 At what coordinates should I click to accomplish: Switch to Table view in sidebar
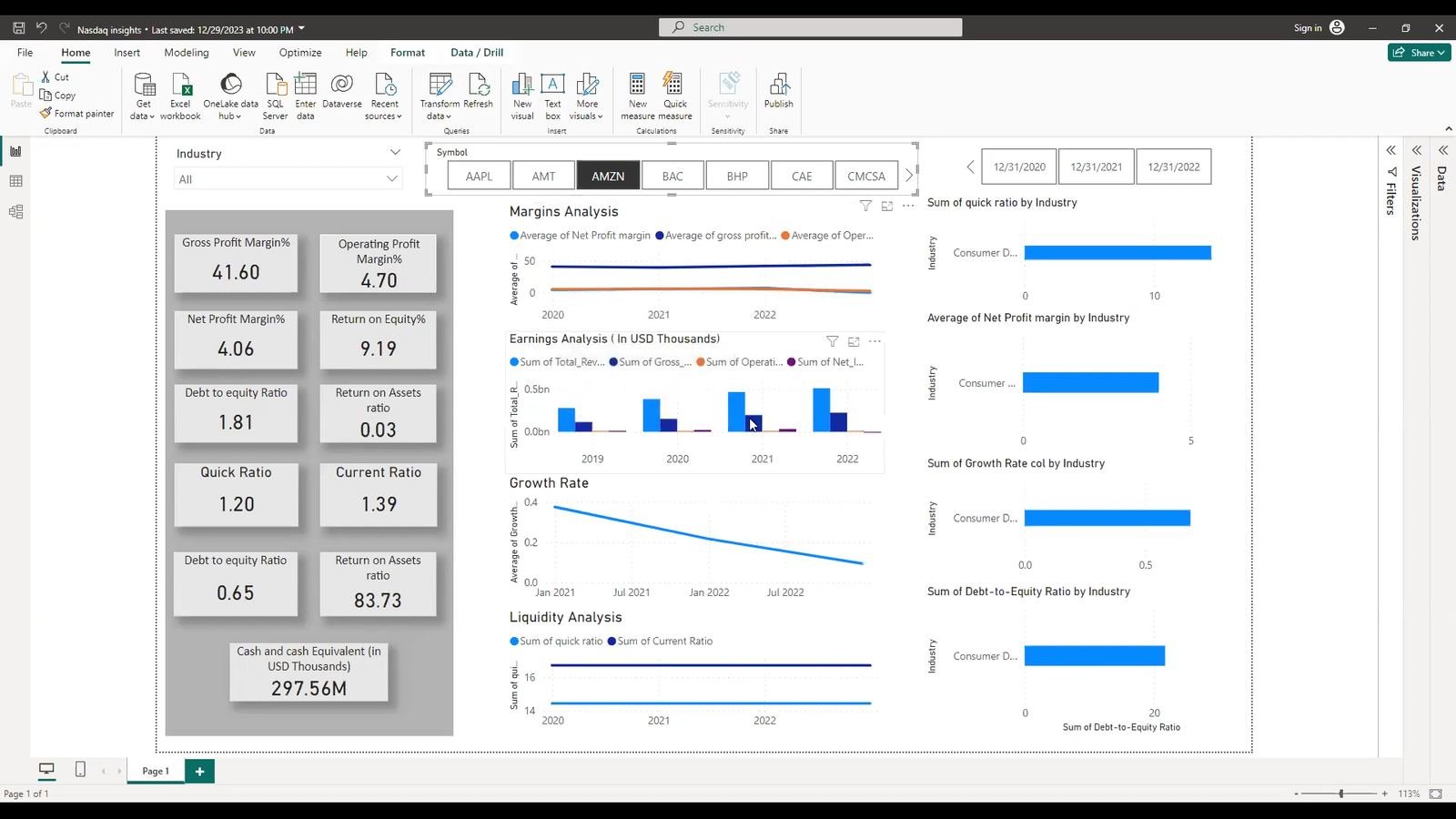click(15, 181)
